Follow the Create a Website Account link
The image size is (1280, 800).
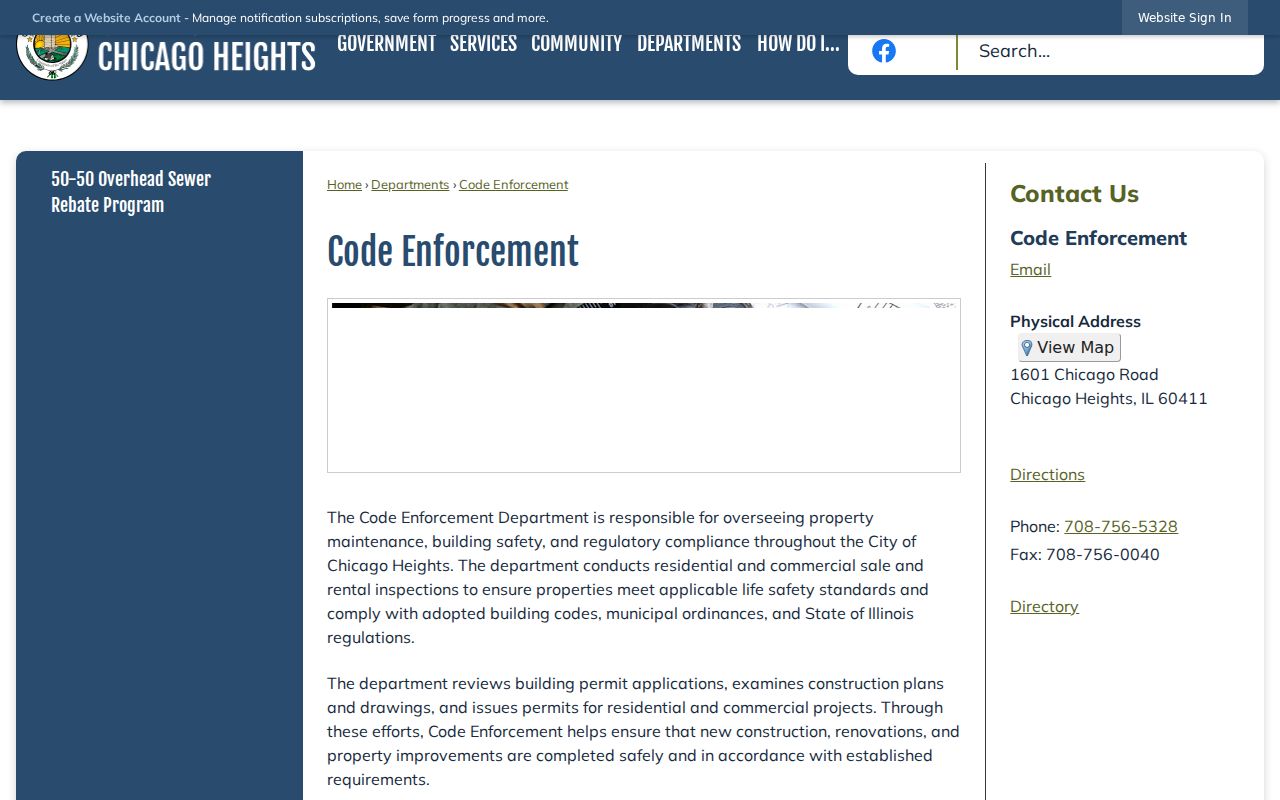point(106,18)
